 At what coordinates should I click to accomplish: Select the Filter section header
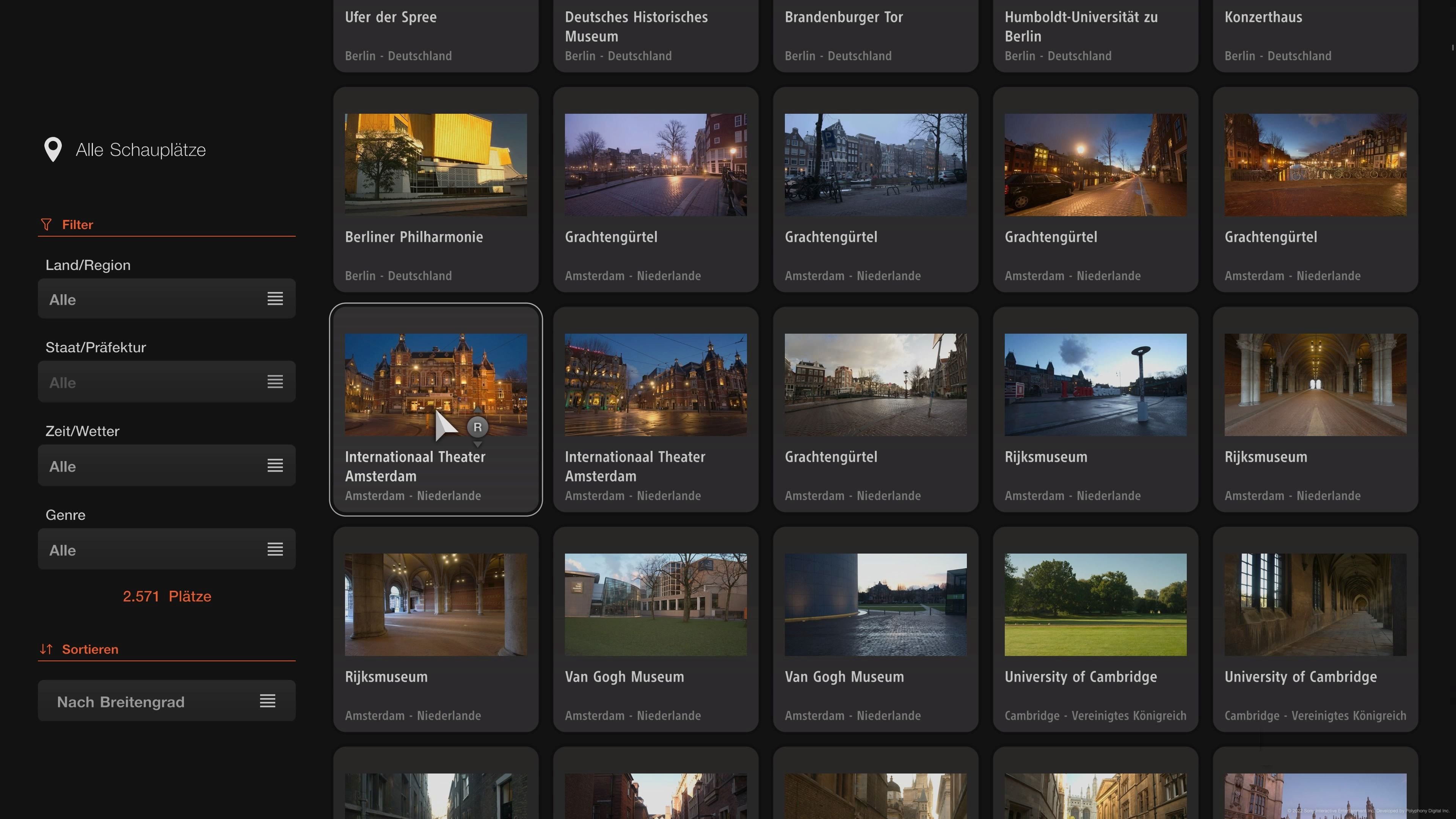tap(77, 224)
